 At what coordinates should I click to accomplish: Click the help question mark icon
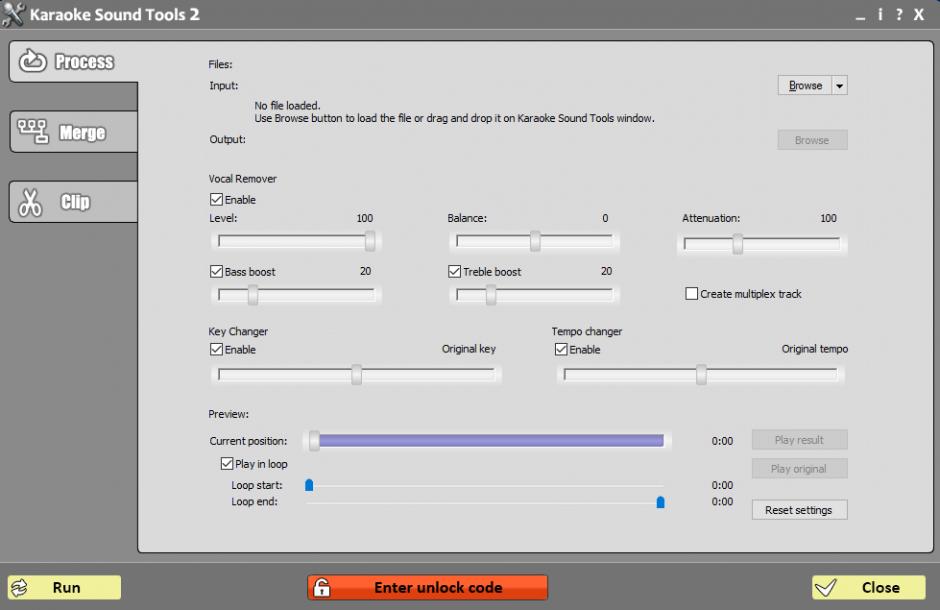pos(899,14)
